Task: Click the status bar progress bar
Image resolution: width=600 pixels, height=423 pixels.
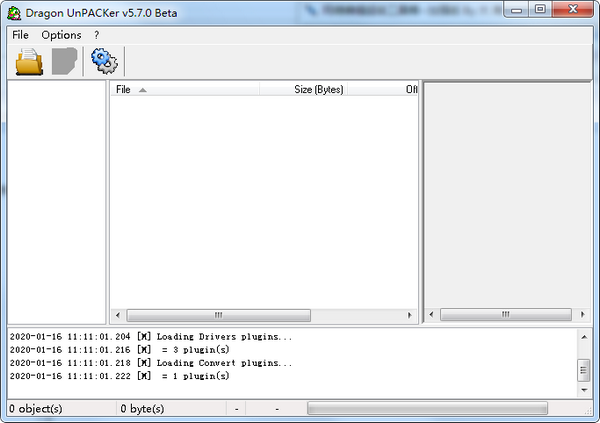Action: 427,408
